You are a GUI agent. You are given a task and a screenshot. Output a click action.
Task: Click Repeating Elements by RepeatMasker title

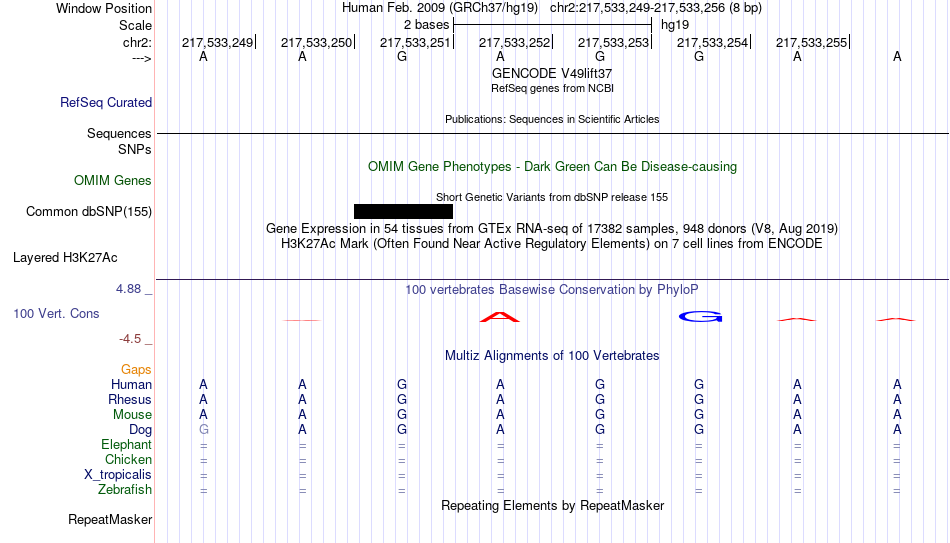[x=553, y=505]
